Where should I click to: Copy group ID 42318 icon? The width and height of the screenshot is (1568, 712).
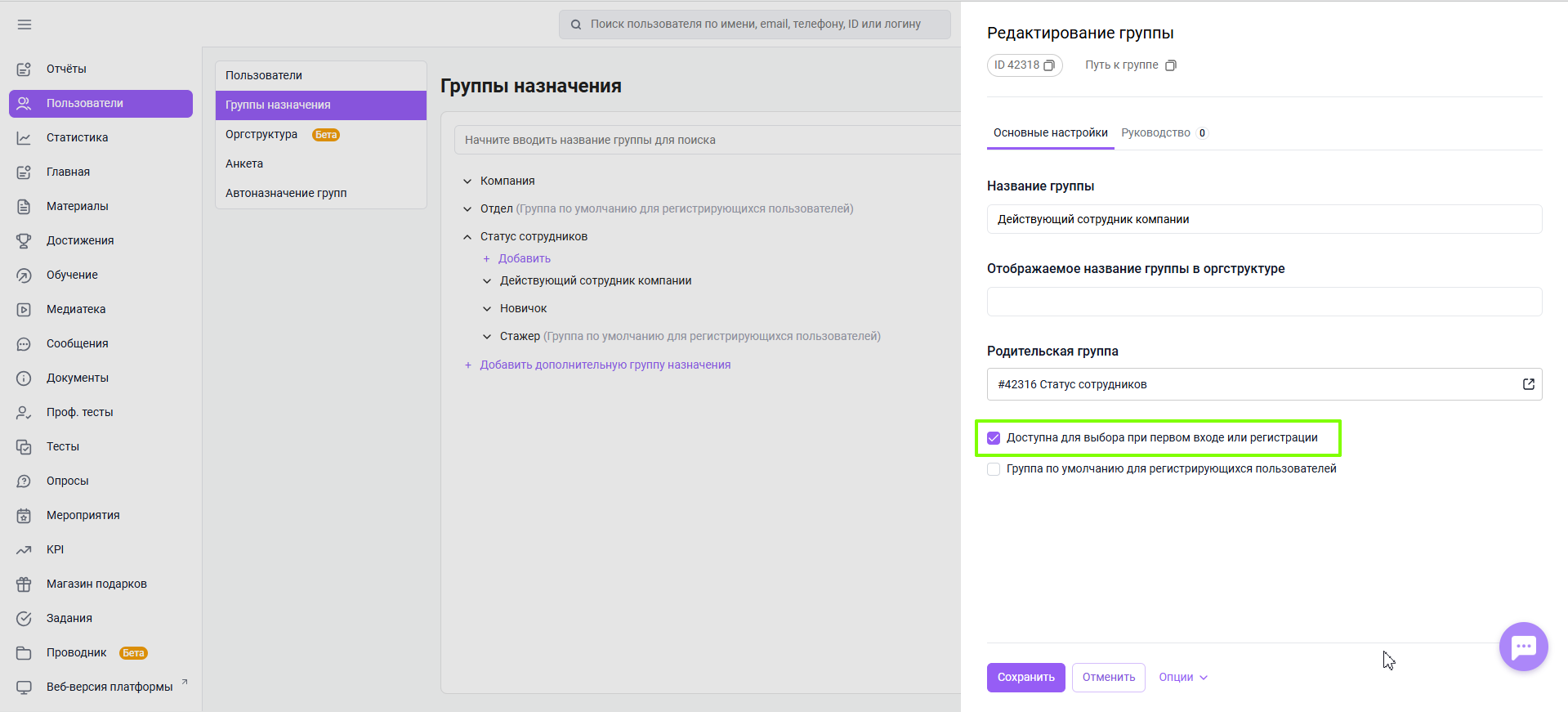click(x=1049, y=65)
